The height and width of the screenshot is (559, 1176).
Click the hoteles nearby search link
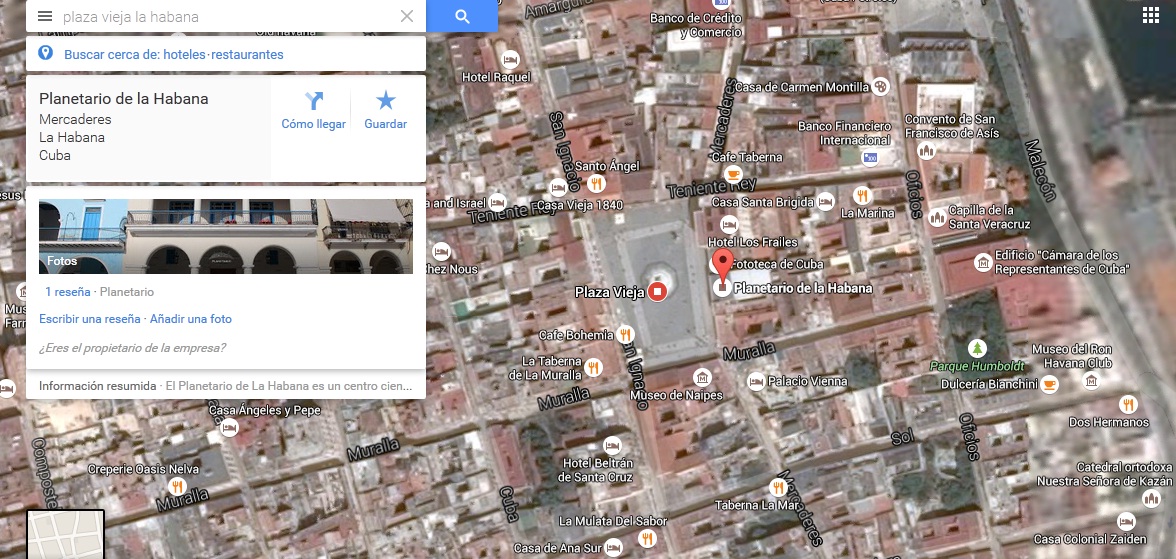[184, 55]
